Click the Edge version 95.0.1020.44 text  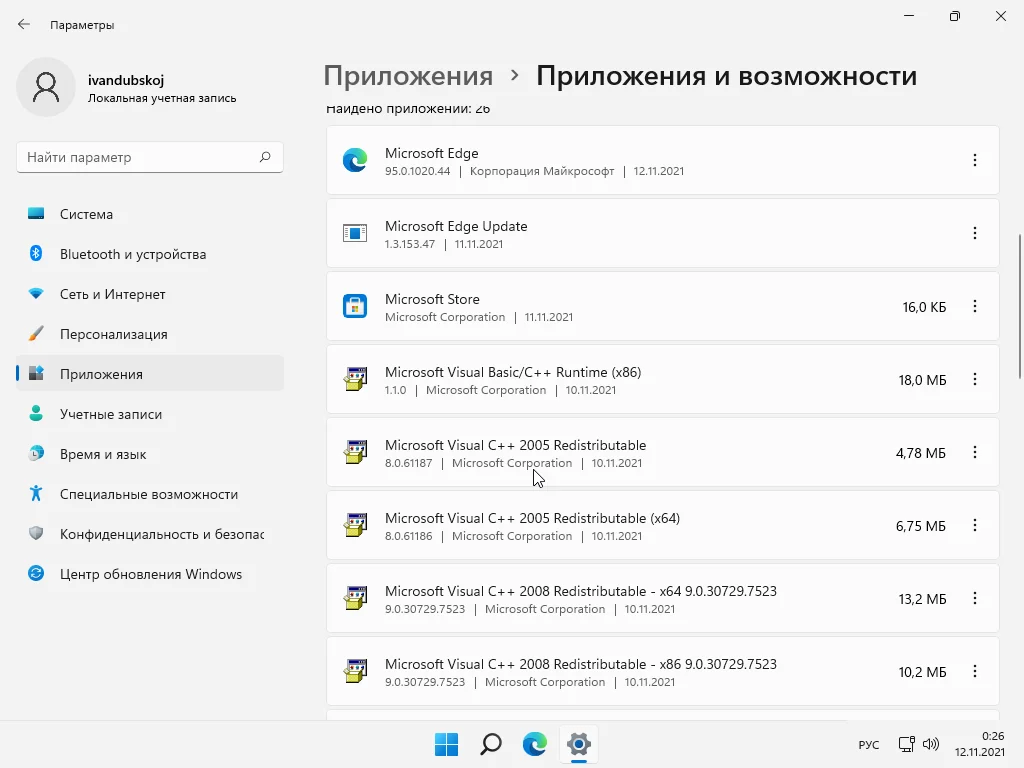click(x=417, y=171)
